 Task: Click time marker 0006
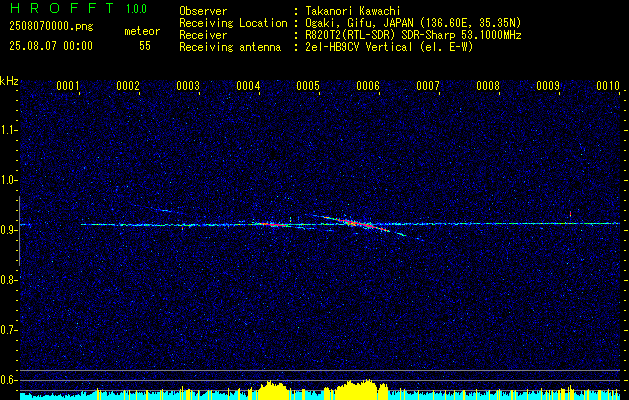click(368, 86)
